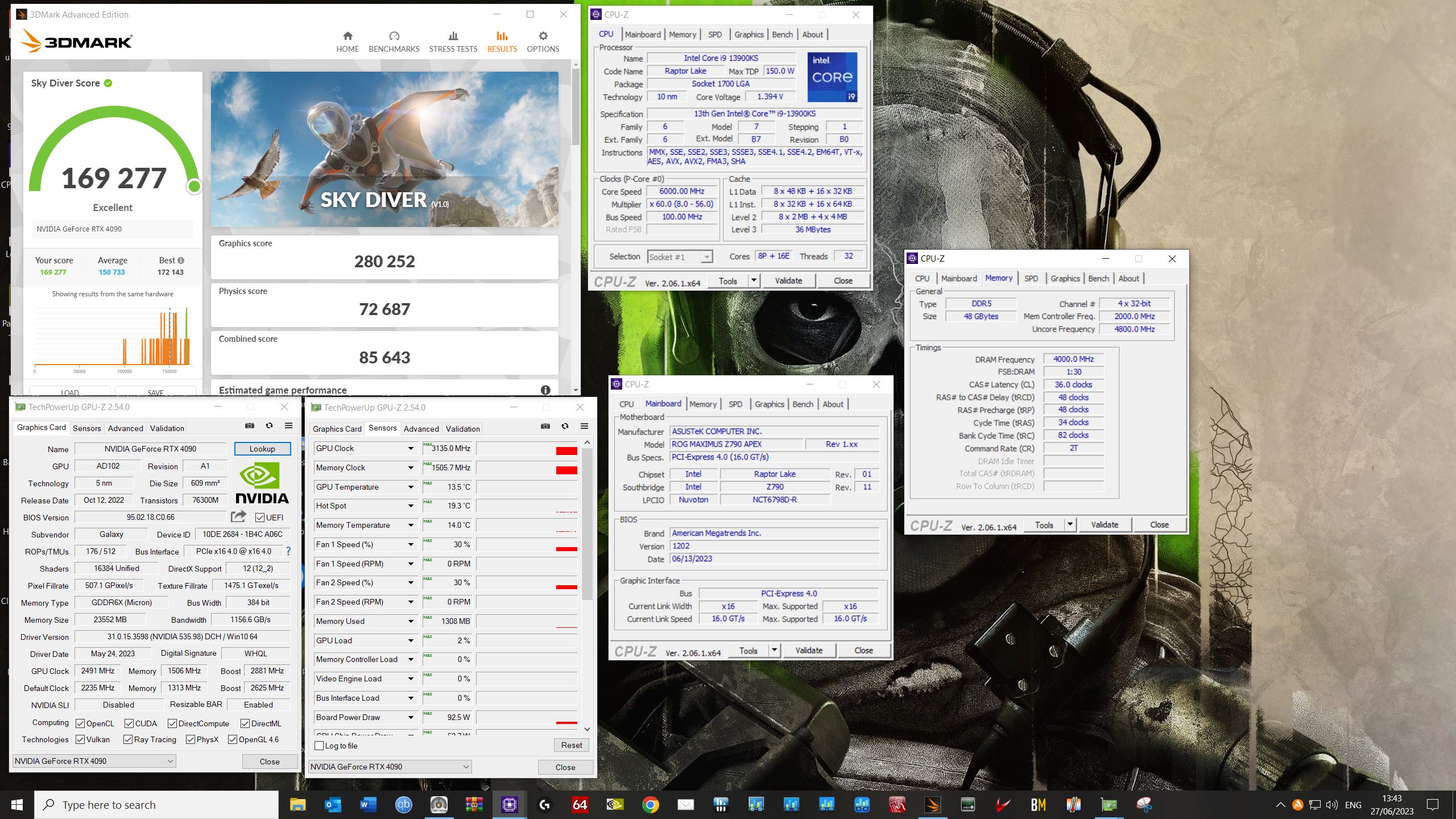Select RESULTS tab in 3DMark
This screenshot has height=819, width=1456.
coord(502,42)
